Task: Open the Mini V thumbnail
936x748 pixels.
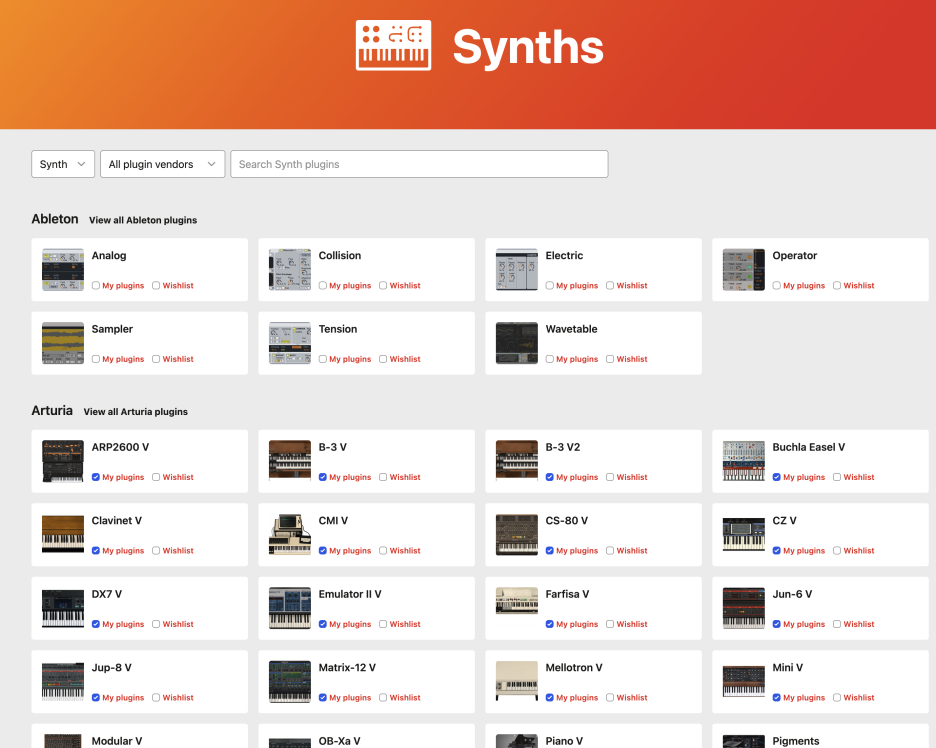Action: tap(743, 681)
